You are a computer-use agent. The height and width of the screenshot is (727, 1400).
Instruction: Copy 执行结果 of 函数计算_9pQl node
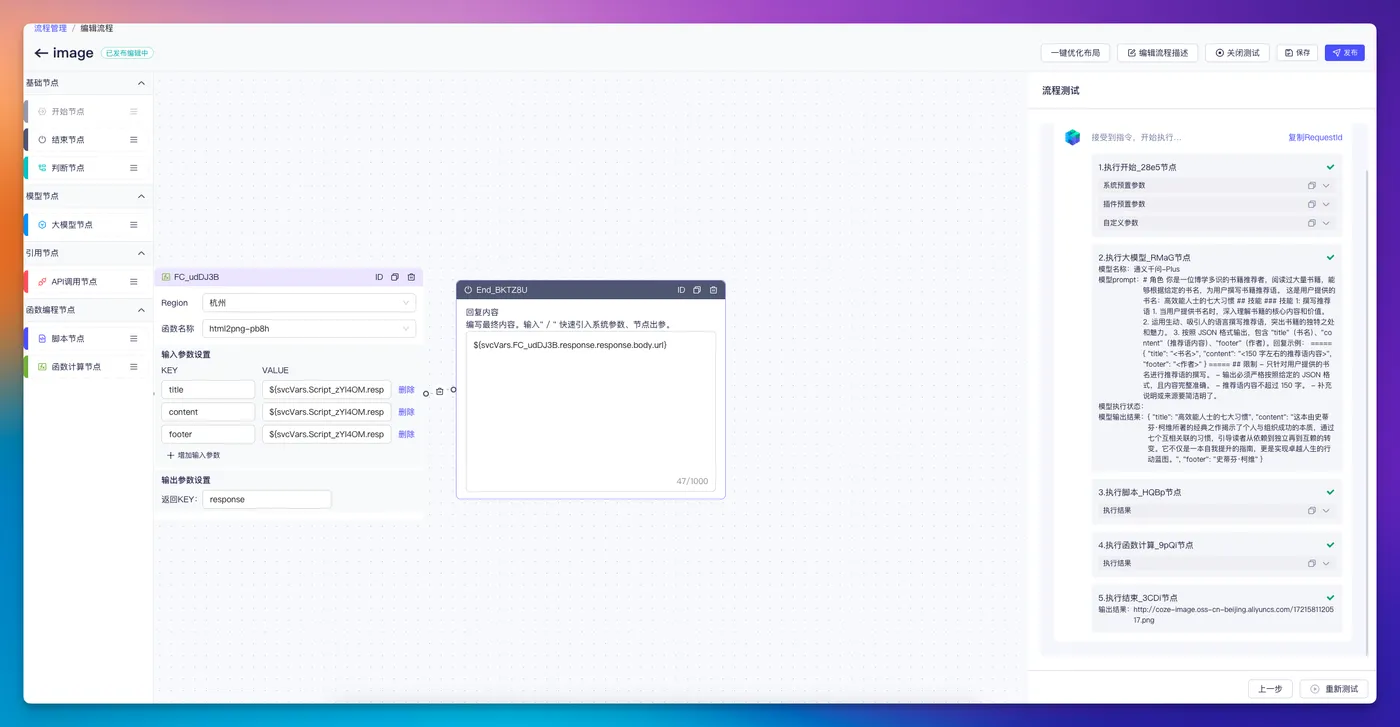click(1312, 563)
